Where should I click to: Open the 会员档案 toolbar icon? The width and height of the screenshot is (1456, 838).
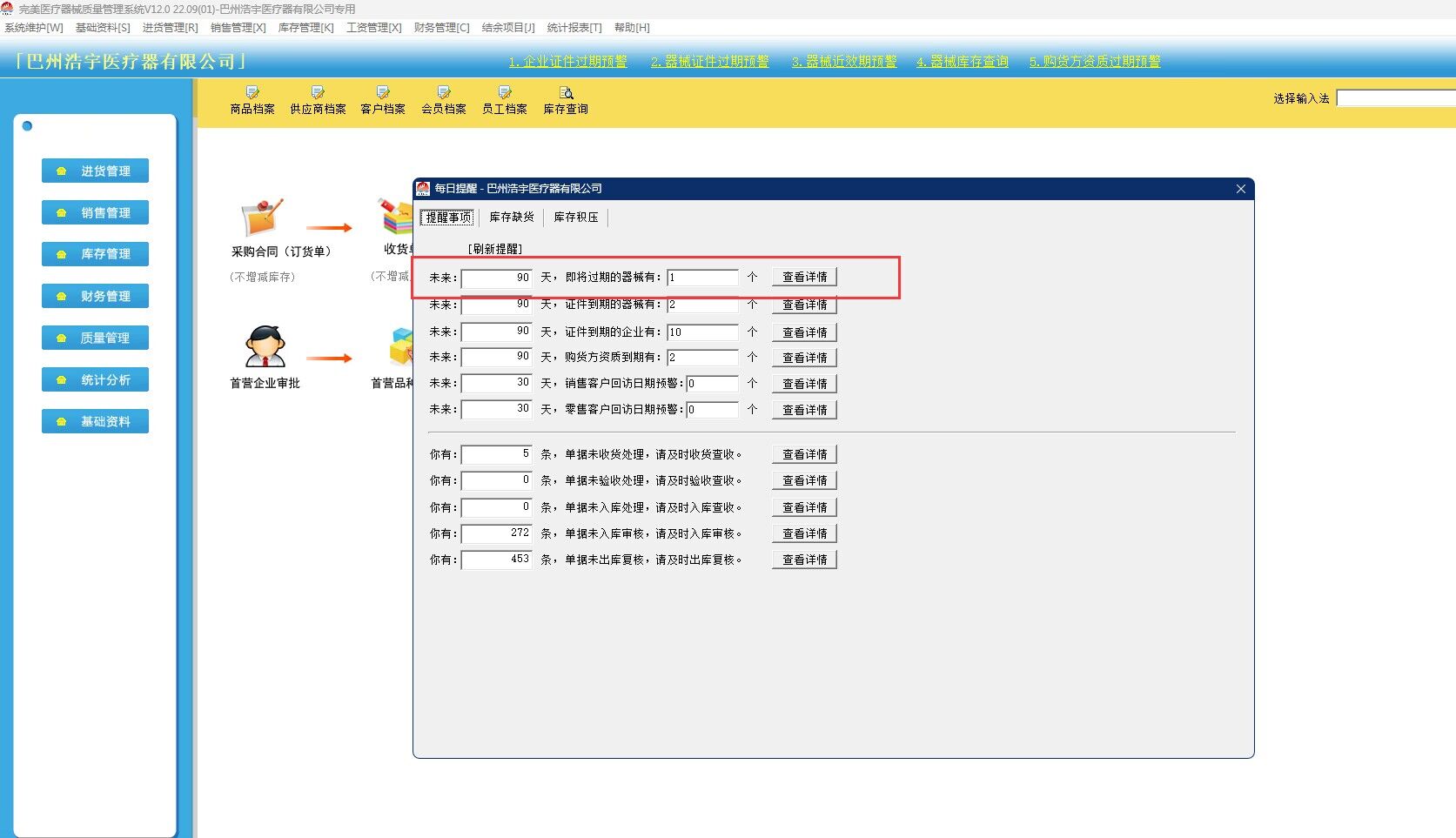tap(444, 93)
